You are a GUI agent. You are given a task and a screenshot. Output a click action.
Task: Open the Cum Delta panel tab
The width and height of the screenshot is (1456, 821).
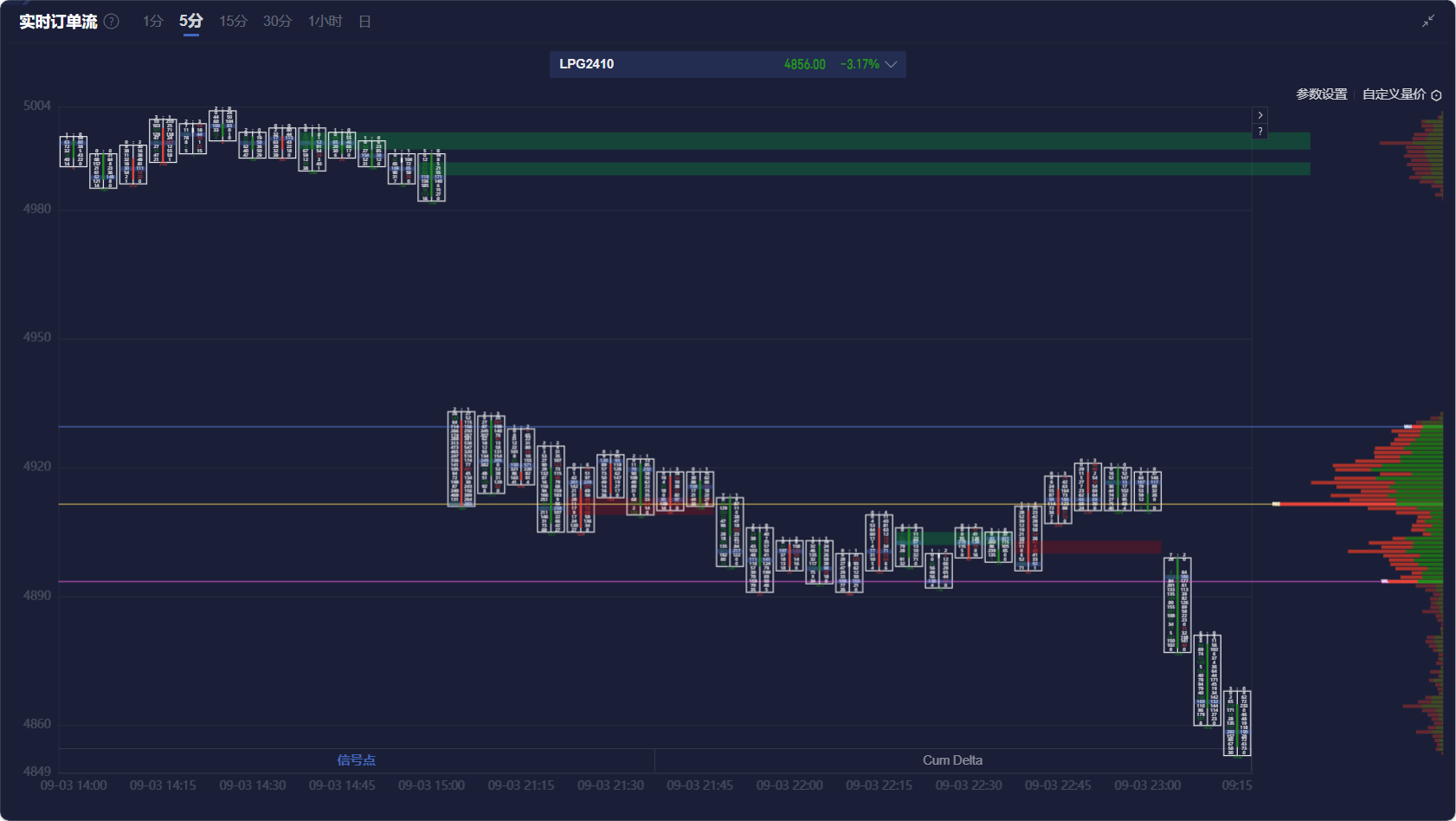tap(952, 760)
